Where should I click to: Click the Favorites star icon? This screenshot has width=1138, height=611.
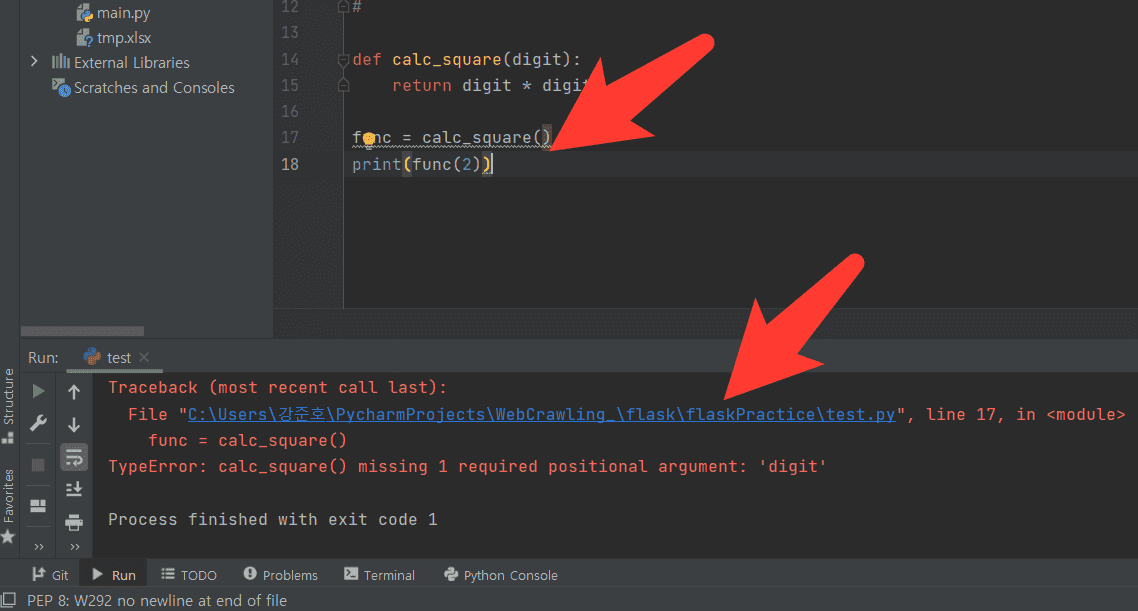pos(8,537)
